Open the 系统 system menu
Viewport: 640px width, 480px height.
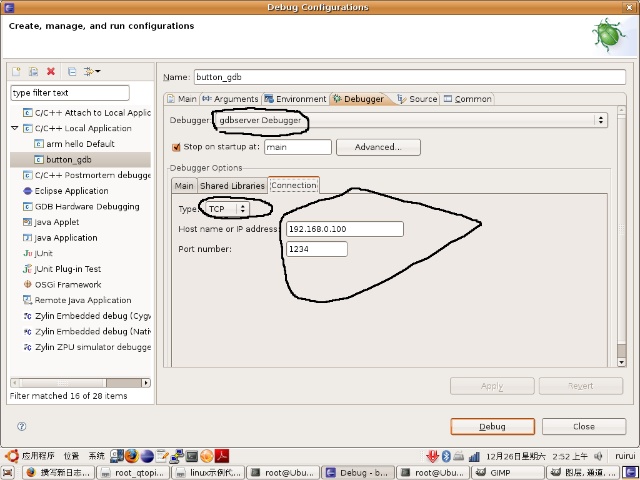point(97,456)
